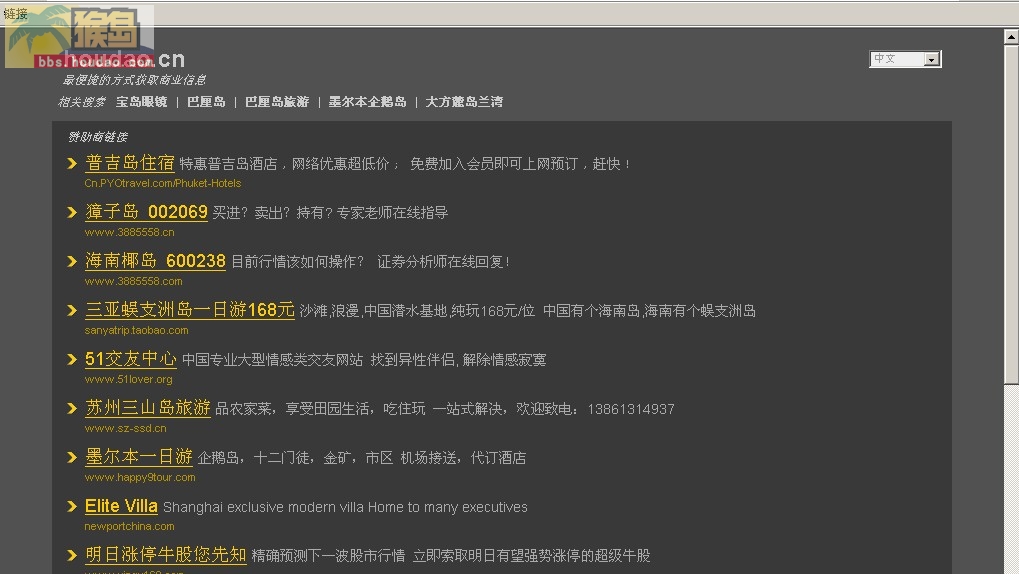Click the 链接 toolbar label
This screenshot has width=1019, height=574.
[x=15, y=13]
